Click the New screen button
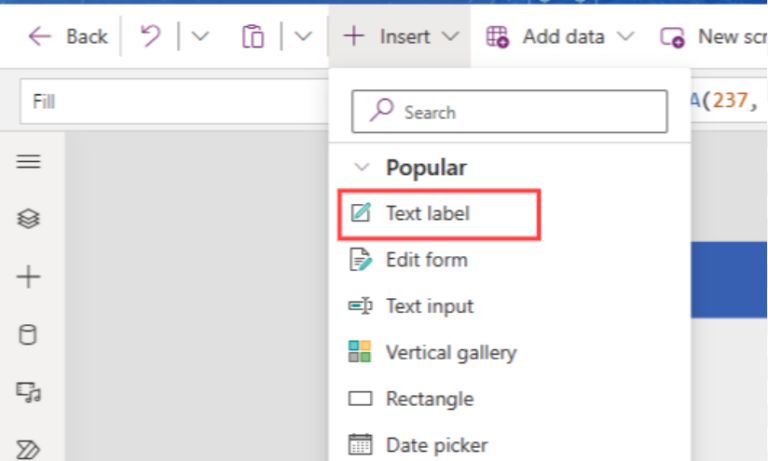The width and height of the screenshot is (768, 461). pos(713,37)
